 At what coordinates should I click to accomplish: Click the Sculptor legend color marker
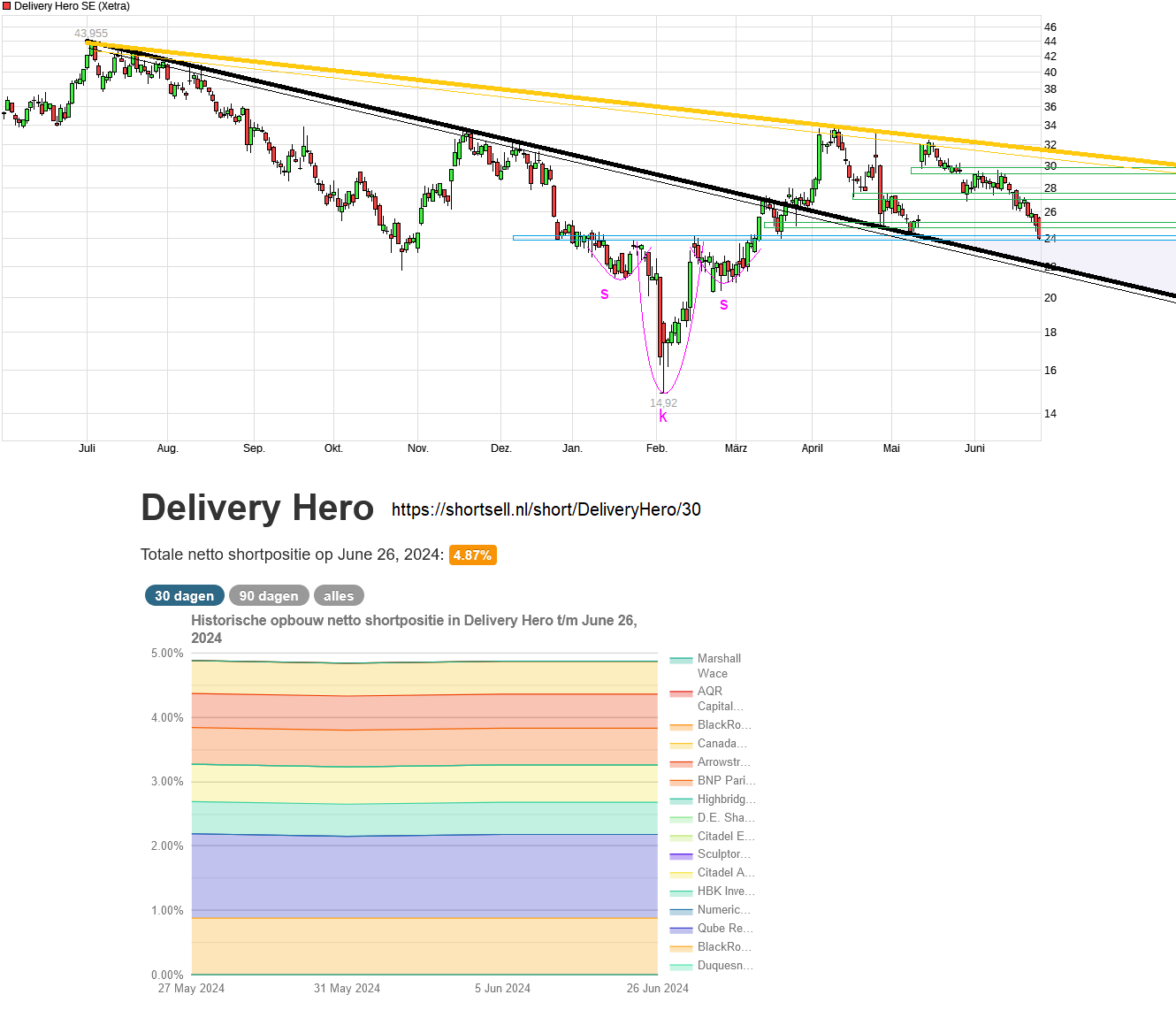[681, 854]
